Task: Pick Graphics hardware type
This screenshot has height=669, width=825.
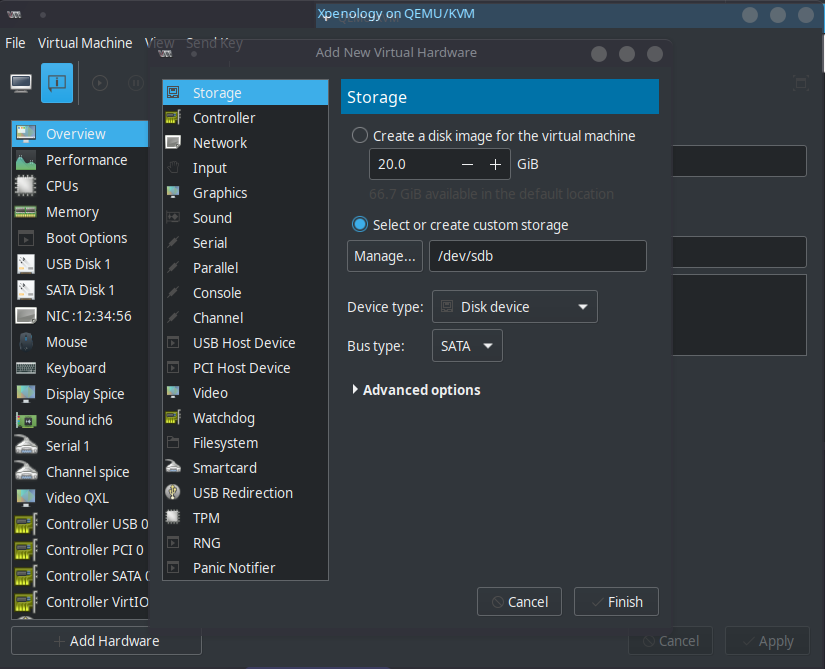Action: tap(245, 193)
